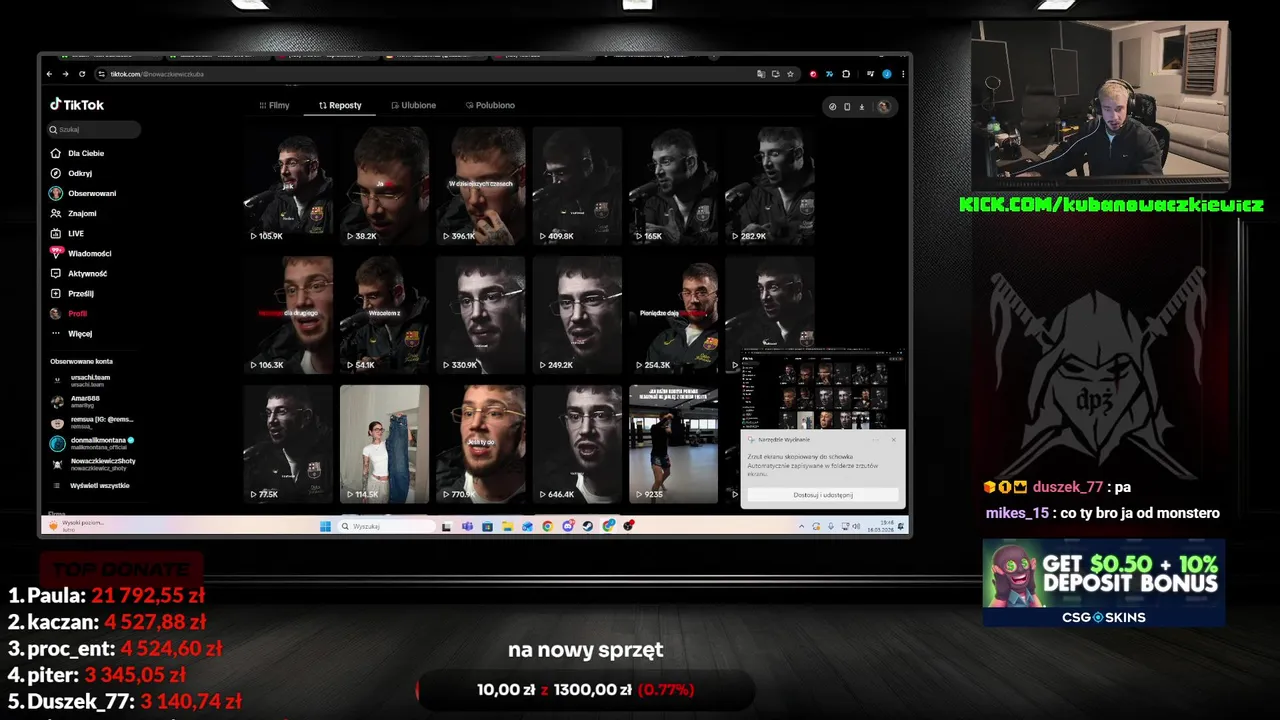Click translate page icon in address bar
This screenshot has height=720, width=1280.
761,74
